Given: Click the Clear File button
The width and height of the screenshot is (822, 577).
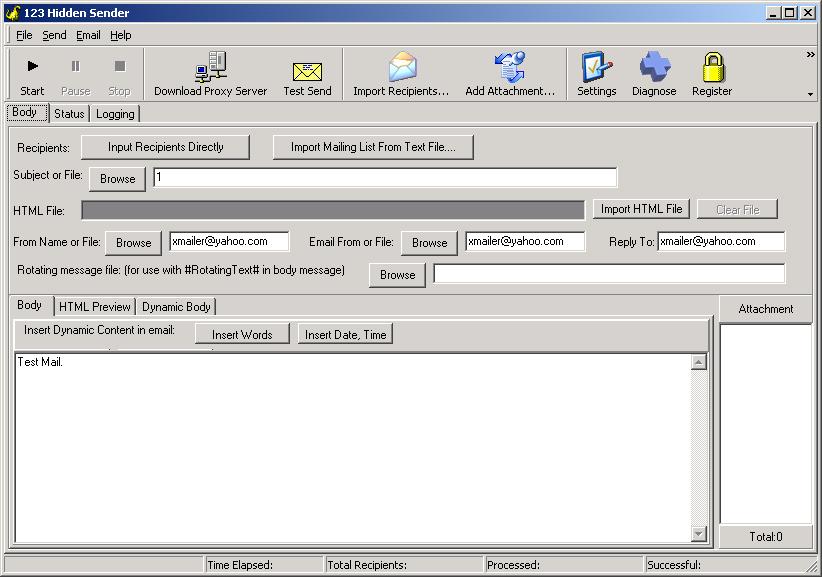Looking at the screenshot, I should (737, 210).
